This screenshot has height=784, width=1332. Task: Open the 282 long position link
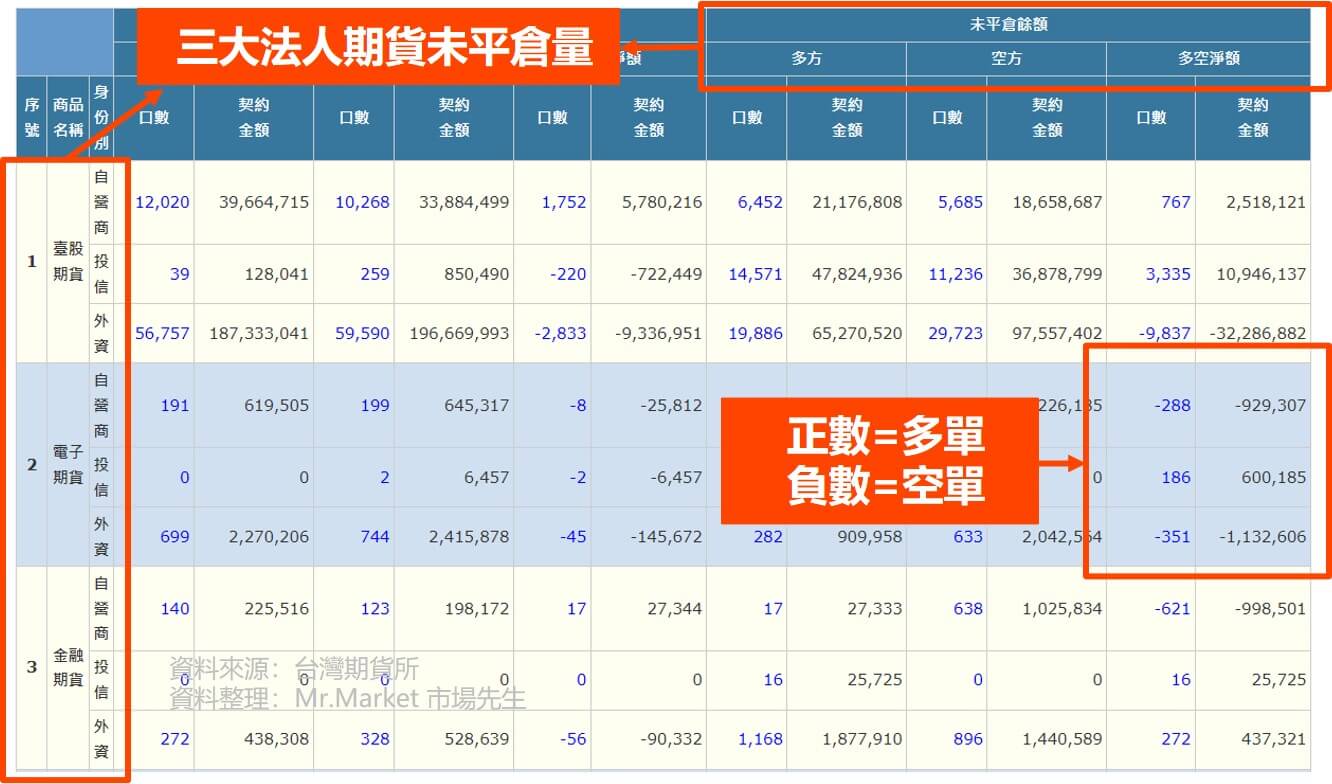pyautogui.click(x=768, y=537)
